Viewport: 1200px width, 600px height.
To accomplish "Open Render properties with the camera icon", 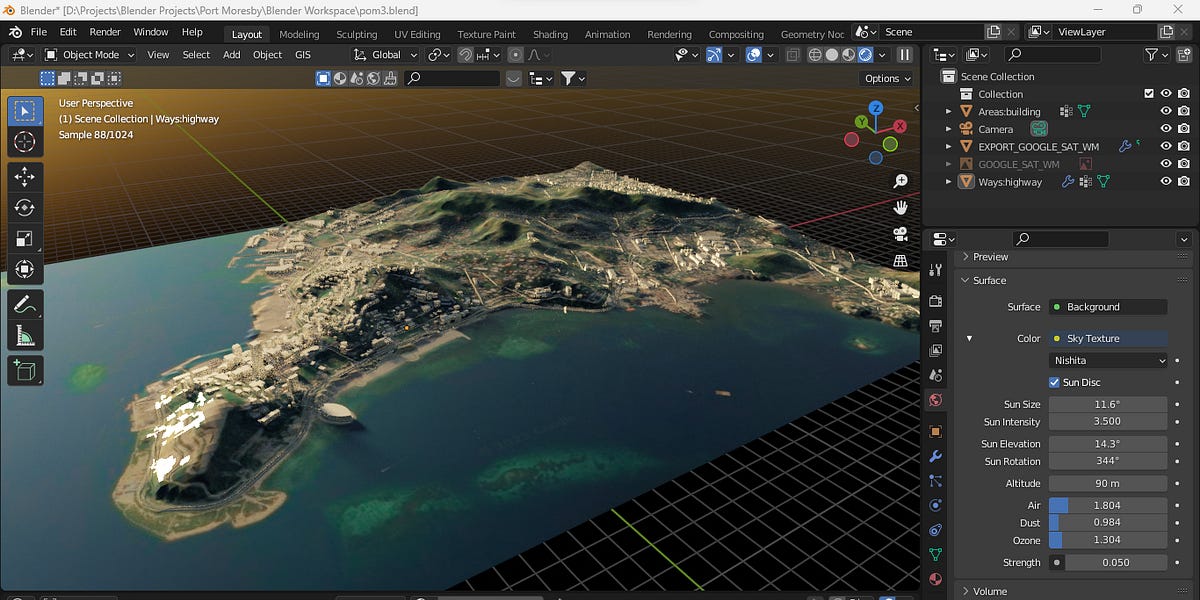I will [936, 302].
